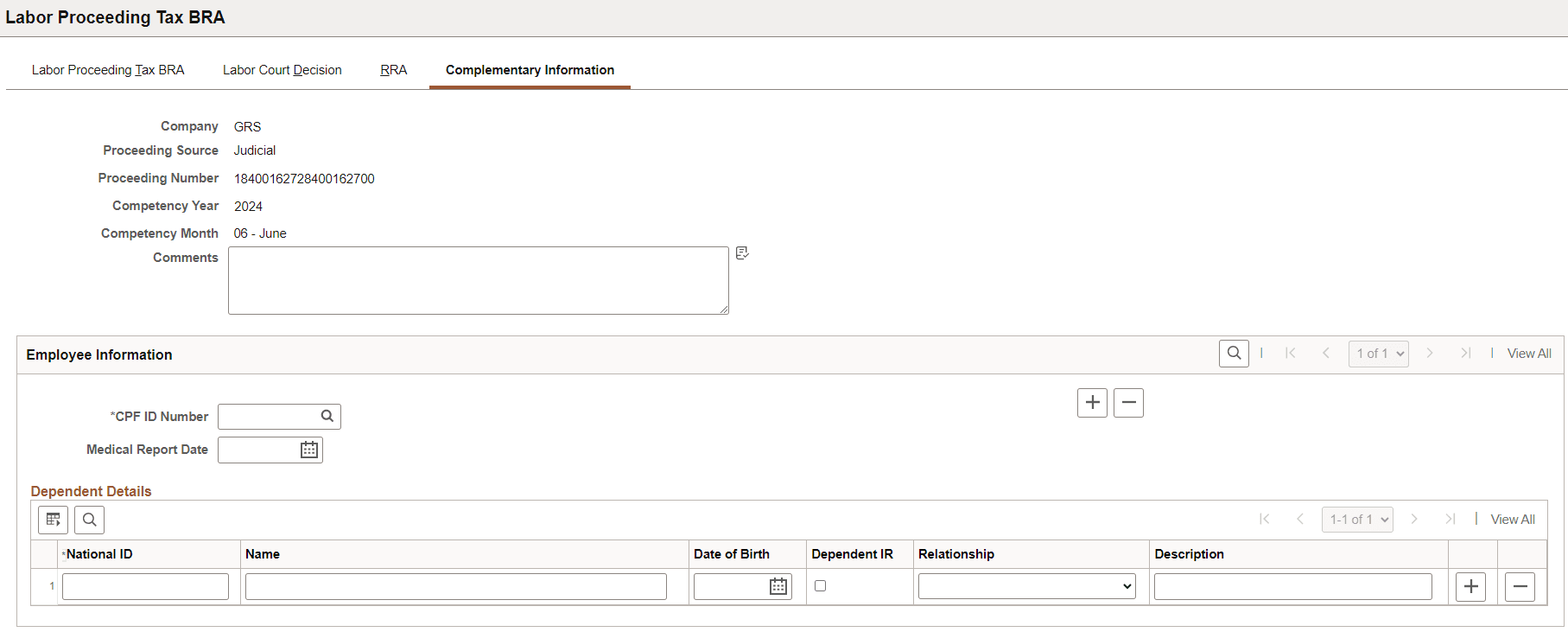Go to last Dependent Details row

[1450, 520]
